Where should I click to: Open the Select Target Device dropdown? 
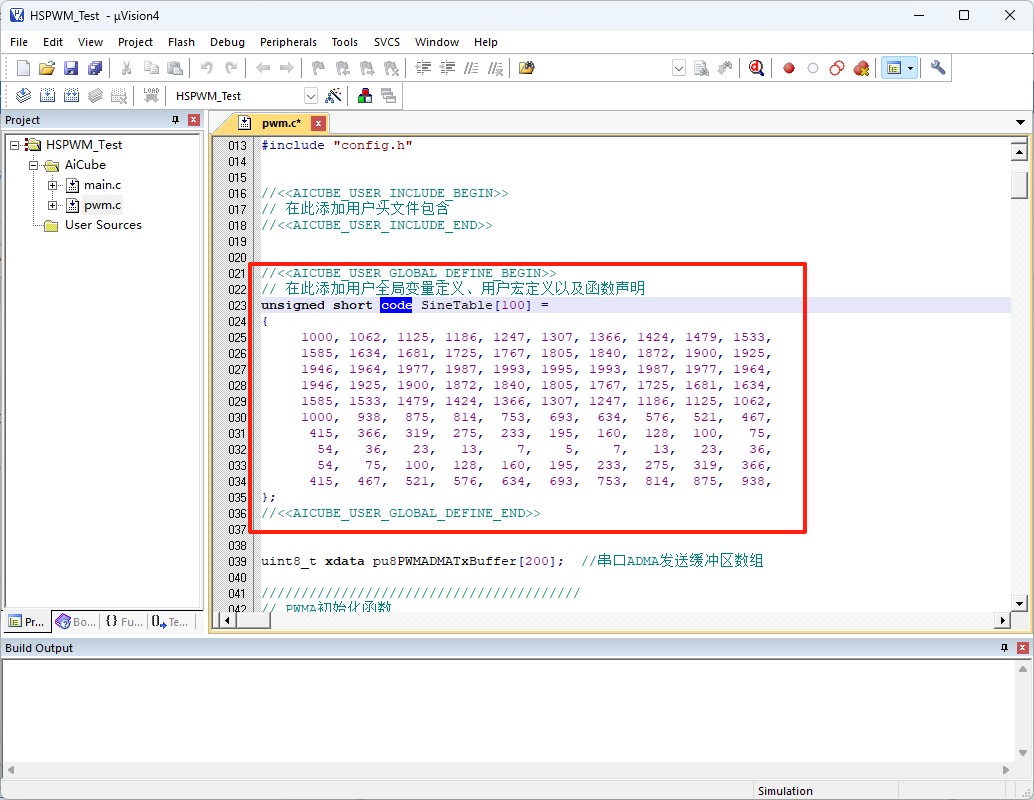pyautogui.click(x=310, y=95)
